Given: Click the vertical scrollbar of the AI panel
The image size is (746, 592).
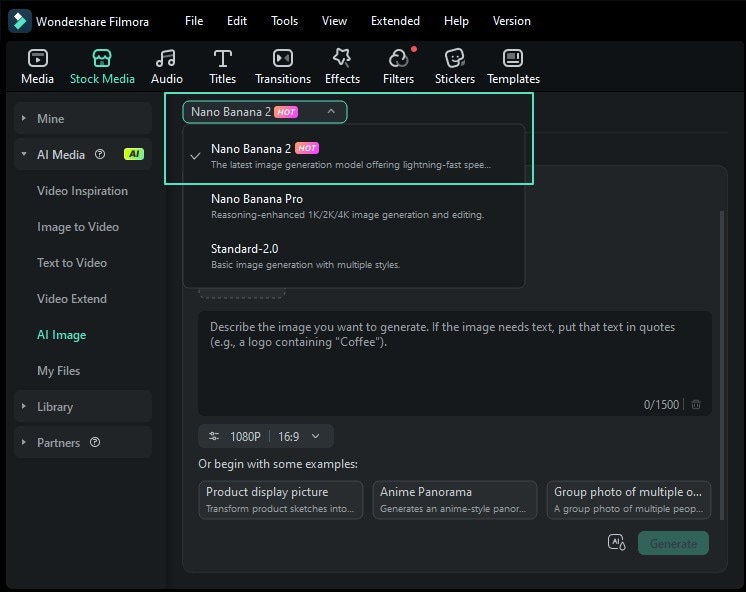Looking at the screenshot, I should tap(722, 365).
